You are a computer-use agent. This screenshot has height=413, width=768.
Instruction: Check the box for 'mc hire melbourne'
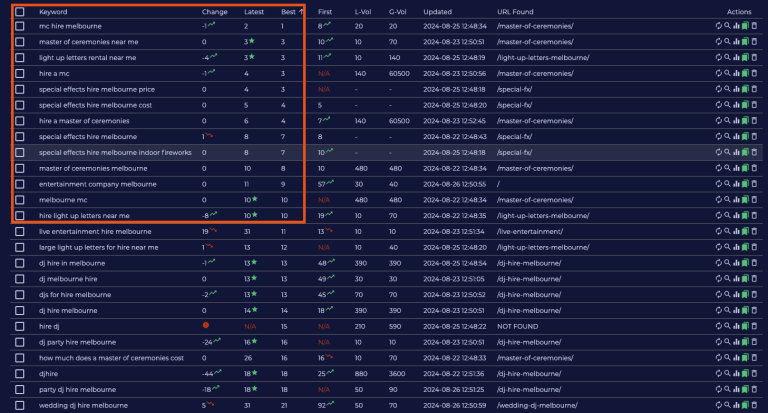20,26
